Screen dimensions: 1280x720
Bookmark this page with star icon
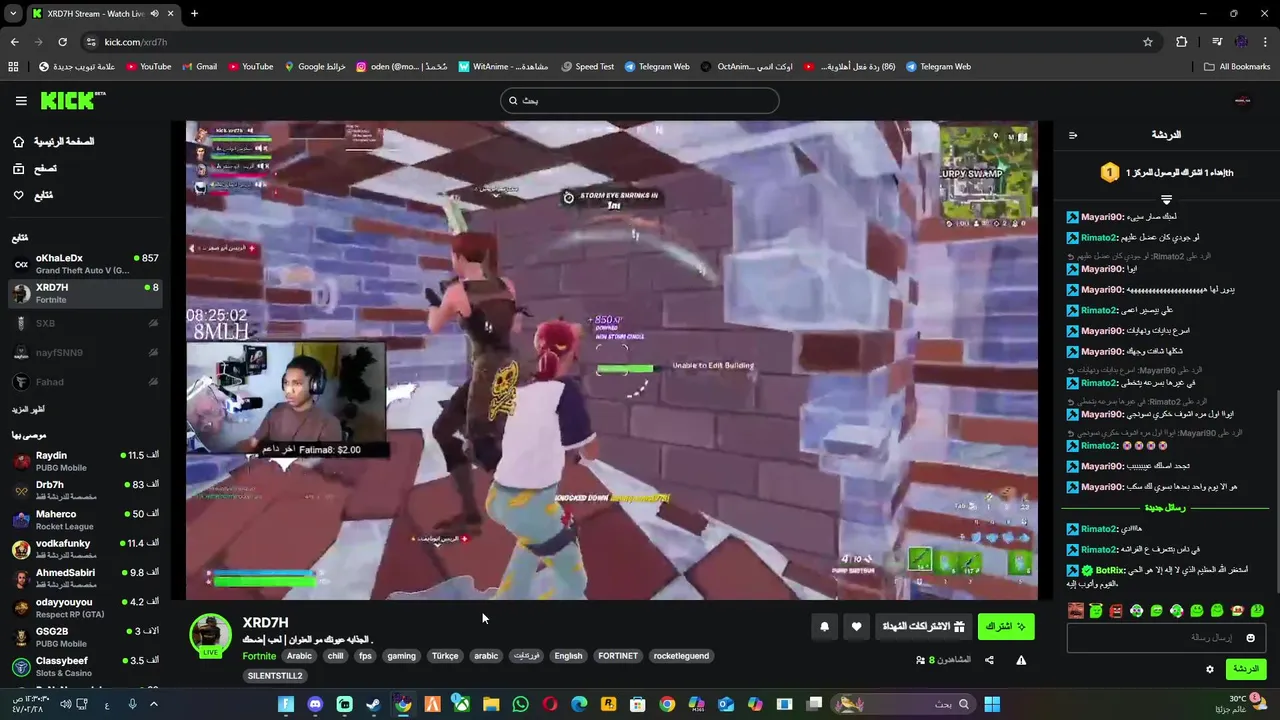coord(1148,42)
